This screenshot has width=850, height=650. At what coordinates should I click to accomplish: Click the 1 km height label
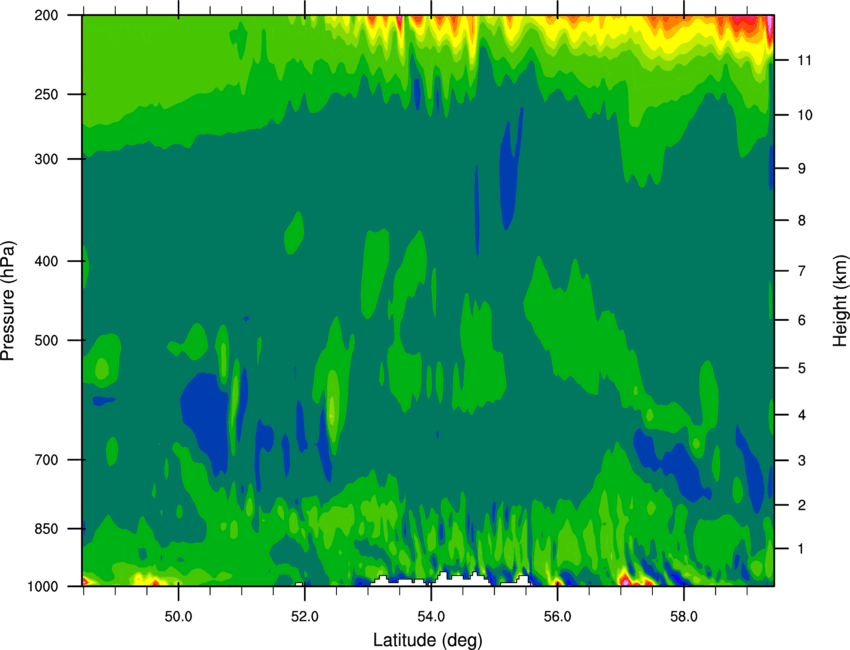(802, 549)
